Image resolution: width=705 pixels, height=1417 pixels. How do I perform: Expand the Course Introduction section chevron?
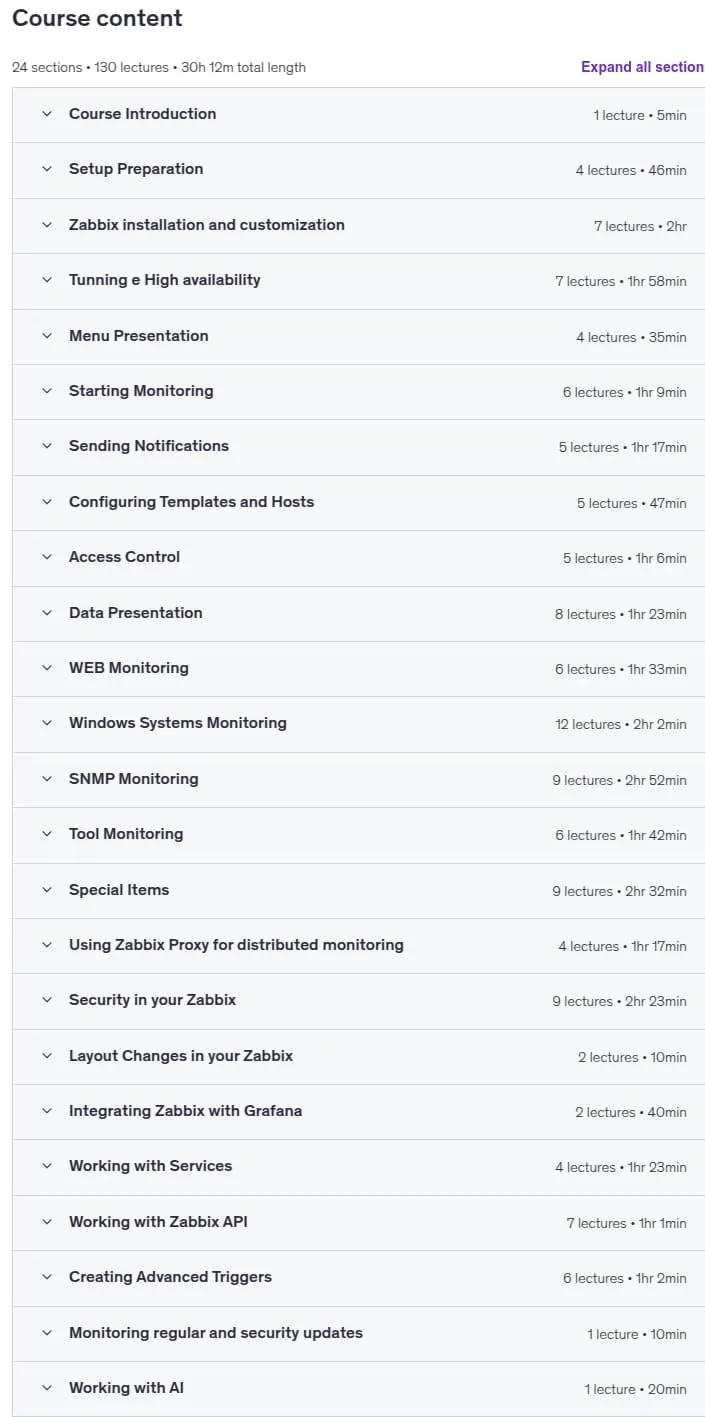pos(46,114)
